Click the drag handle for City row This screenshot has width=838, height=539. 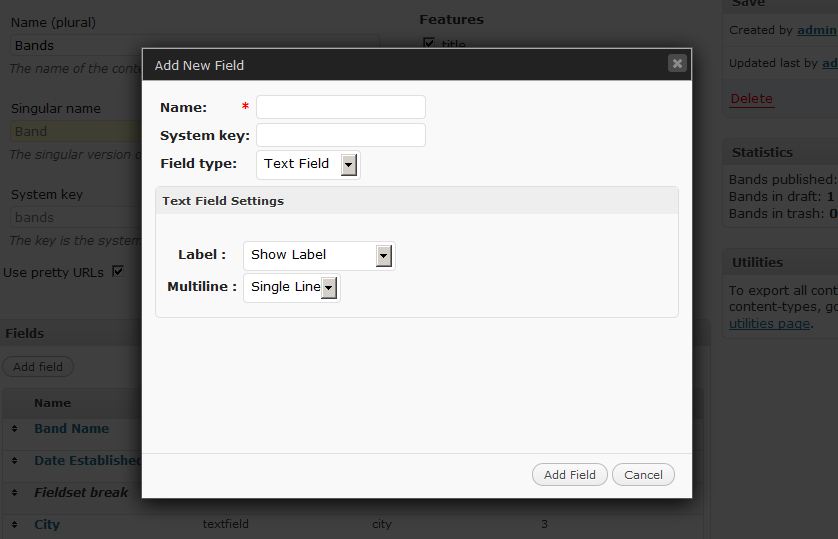click(x=14, y=525)
